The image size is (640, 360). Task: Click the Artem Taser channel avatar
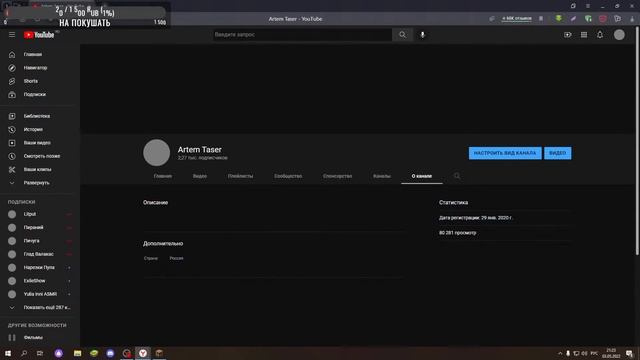click(x=156, y=153)
